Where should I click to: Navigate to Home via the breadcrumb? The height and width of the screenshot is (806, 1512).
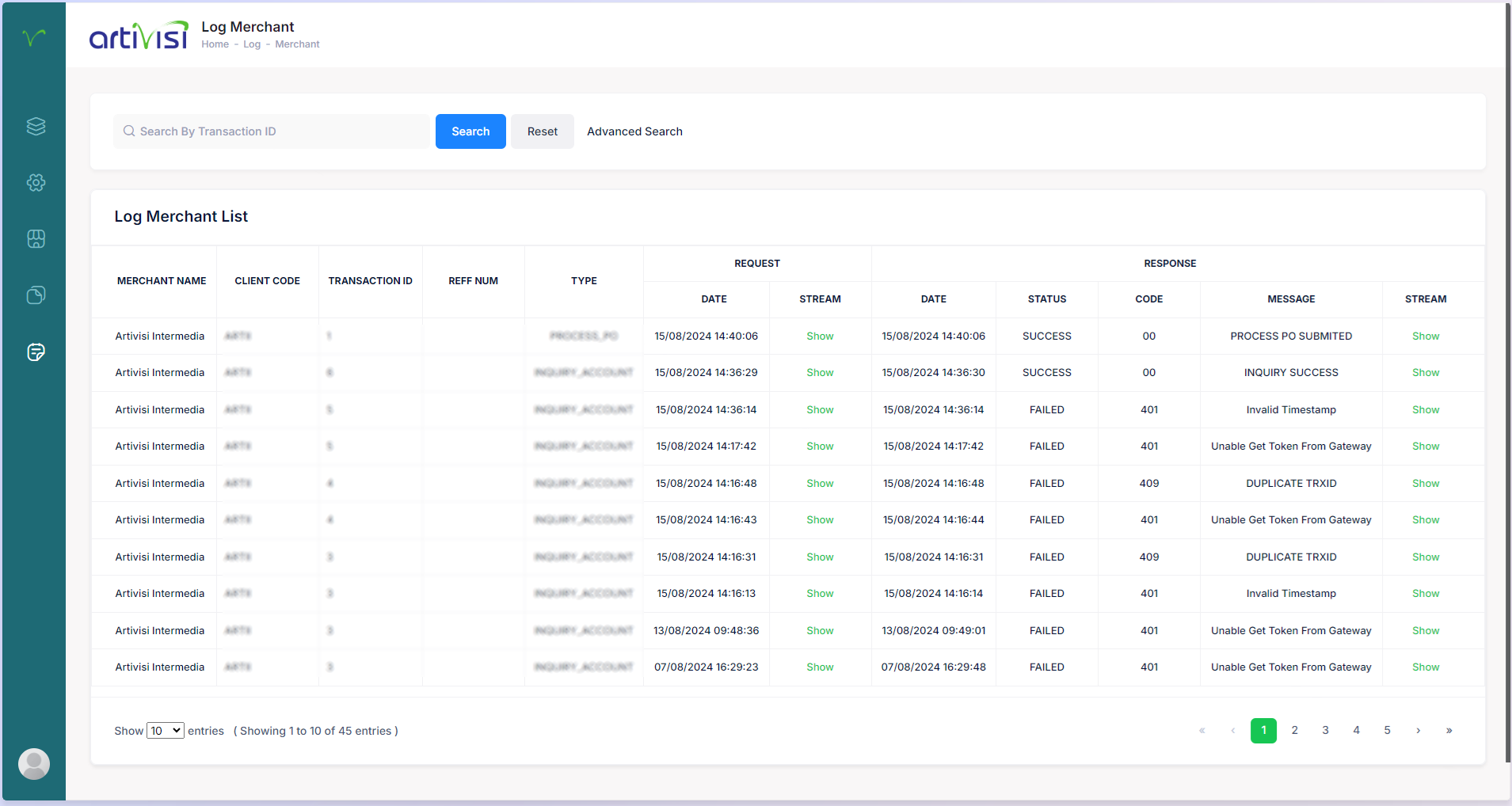click(x=214, y=44)
